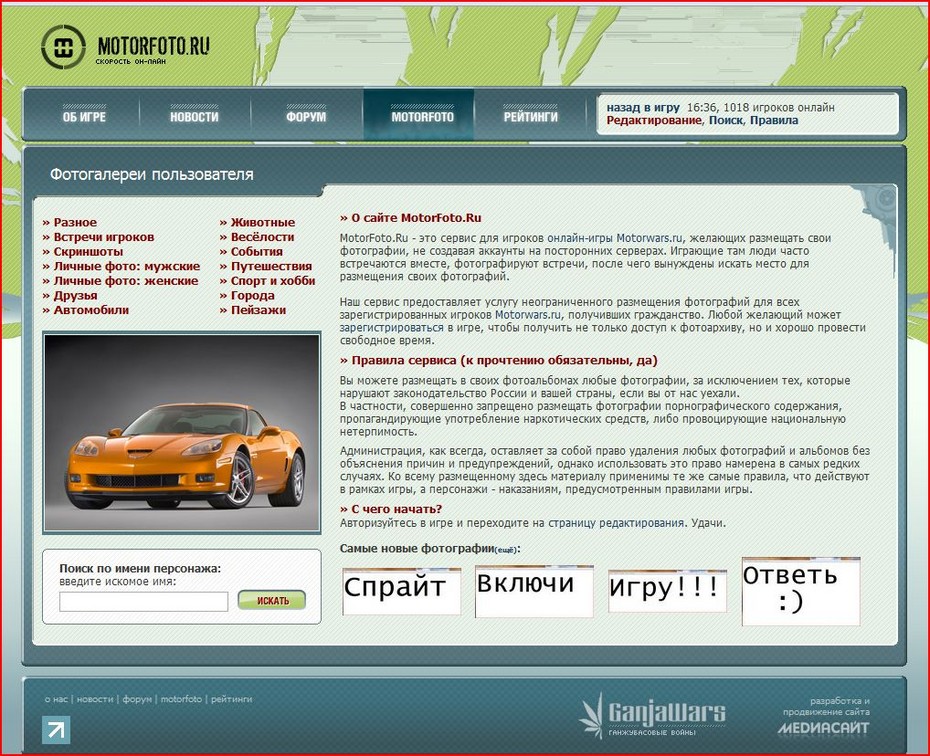Screen dimensions: 930x756
Task: Open the НОВОСТИ menu tab
Action: coord(195,117)
